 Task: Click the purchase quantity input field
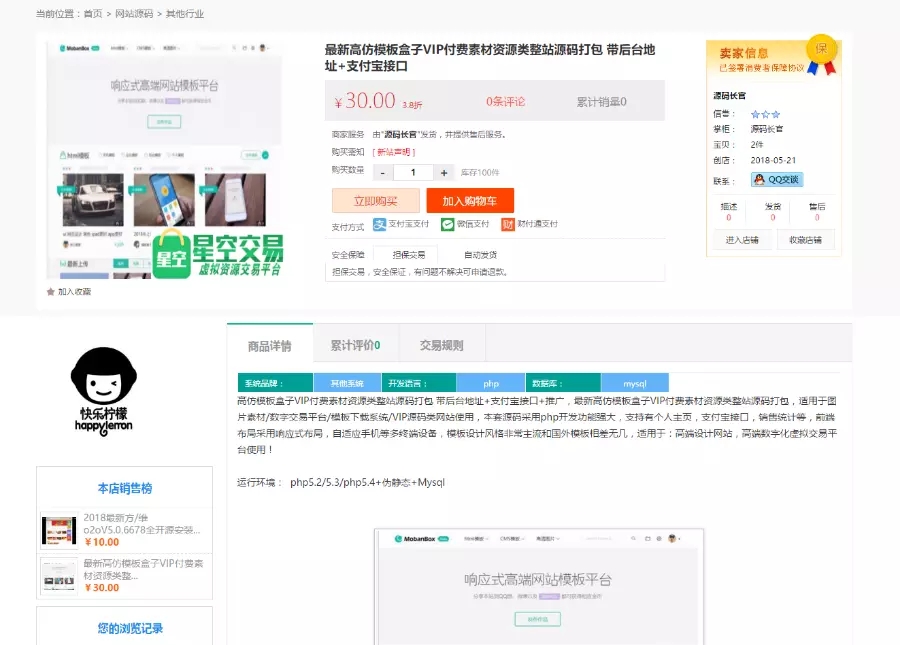click(414, 172)
